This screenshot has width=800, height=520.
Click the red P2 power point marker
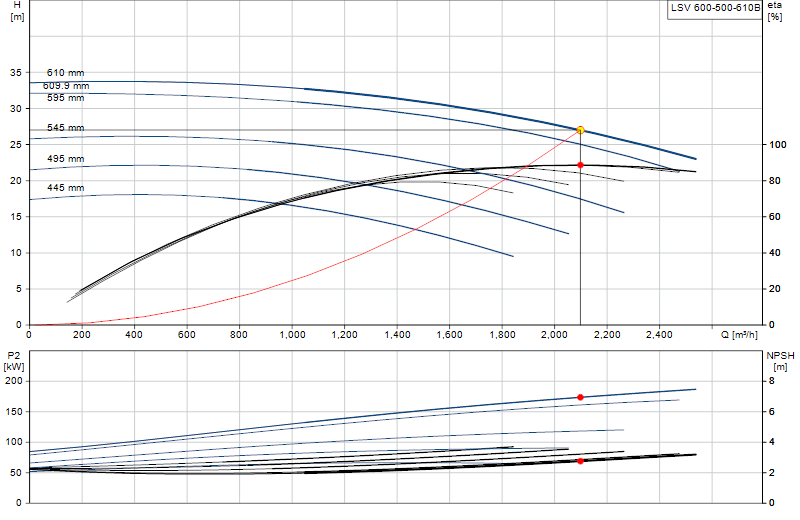point(580,397)
